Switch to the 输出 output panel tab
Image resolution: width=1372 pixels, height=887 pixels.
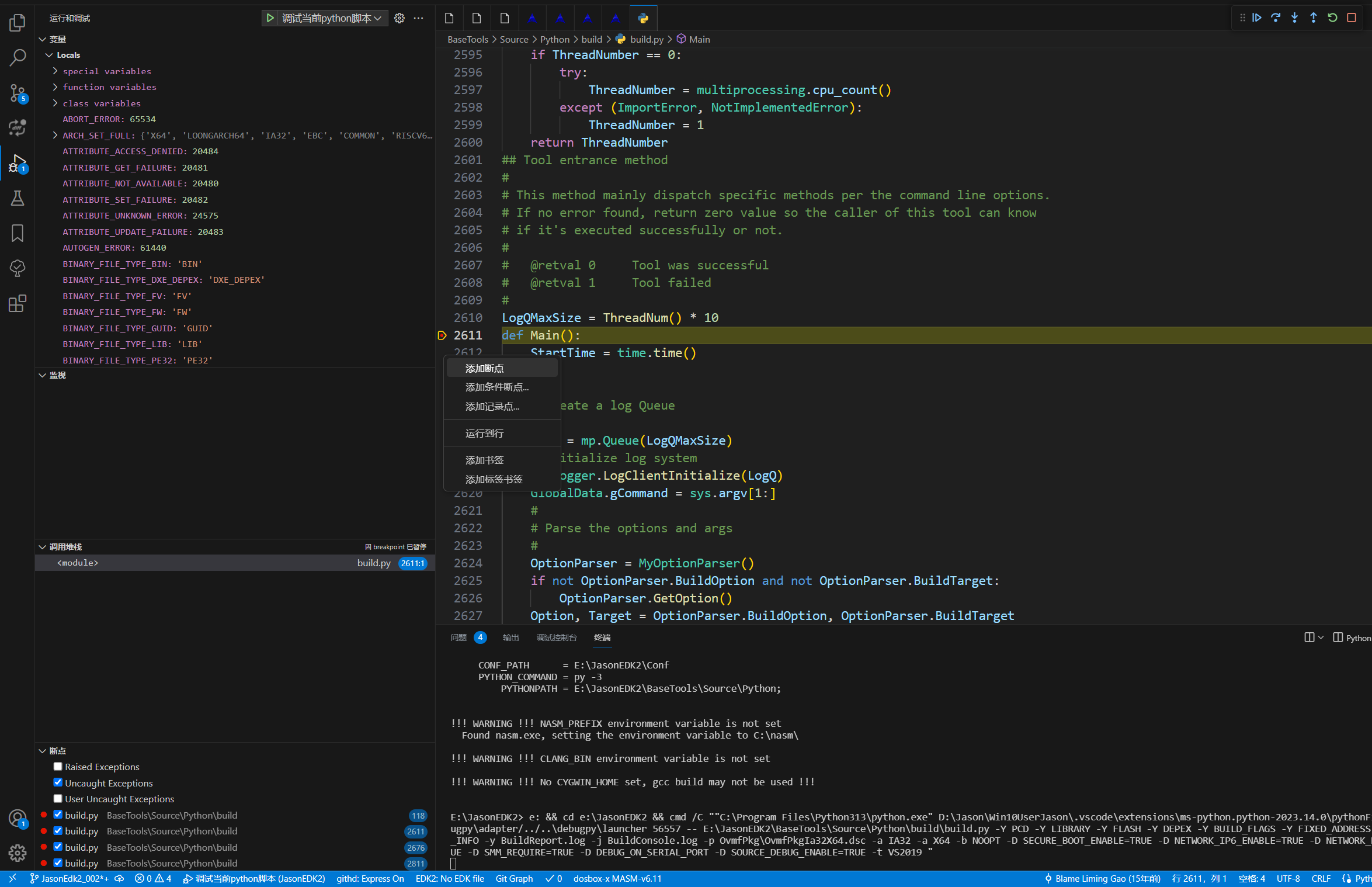511,637
